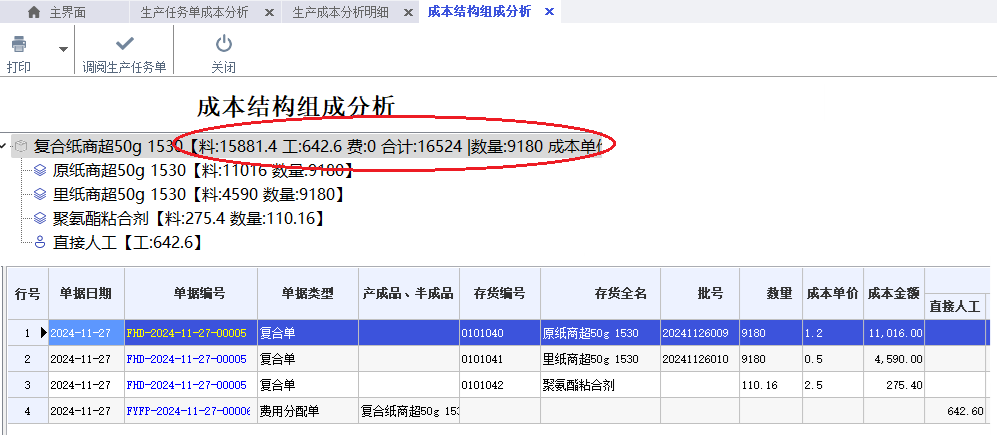The image size is (997, 435).
Task: Select the 成本结构组成分析 tab
Action: coord(479,11)
